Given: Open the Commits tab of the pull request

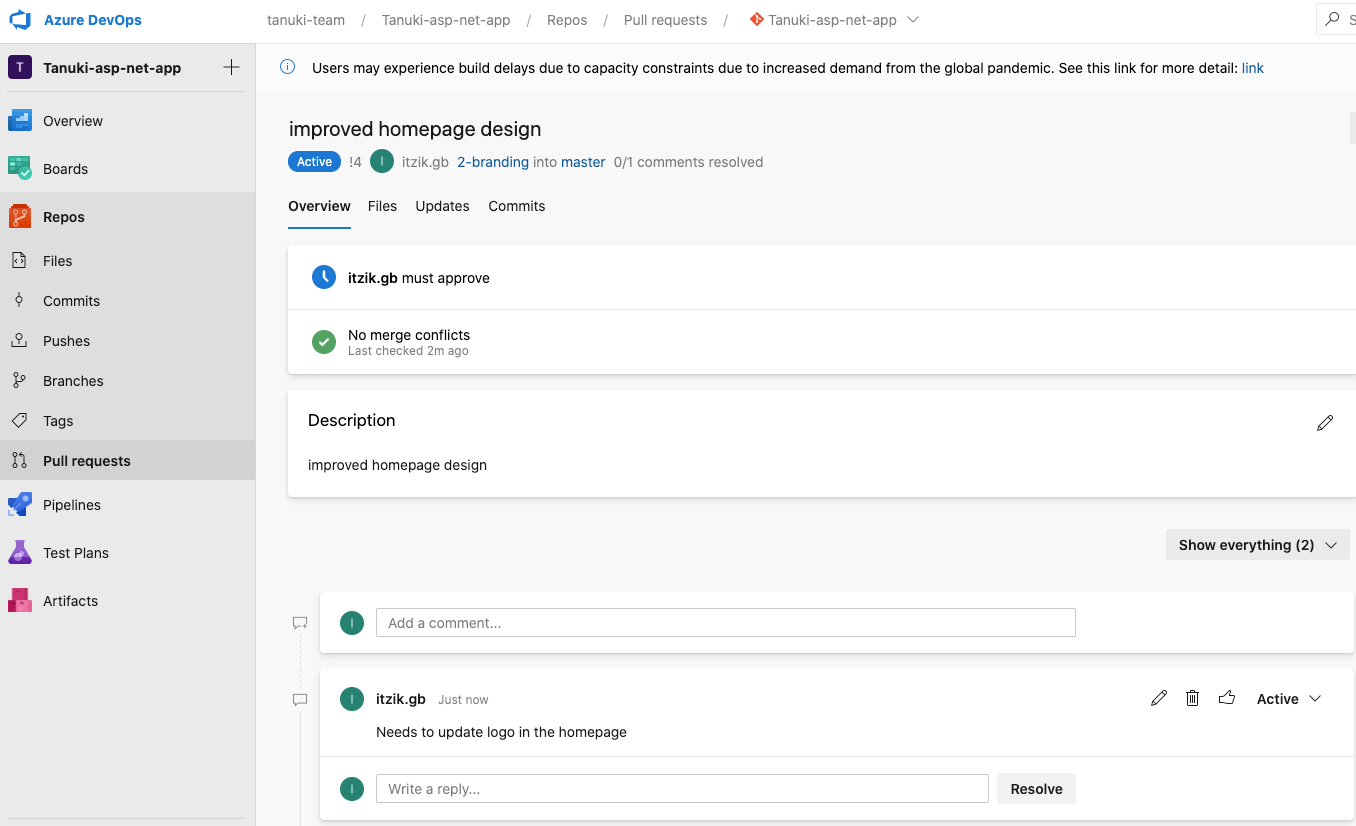Looking at the screenshot, I should point(516,206).
